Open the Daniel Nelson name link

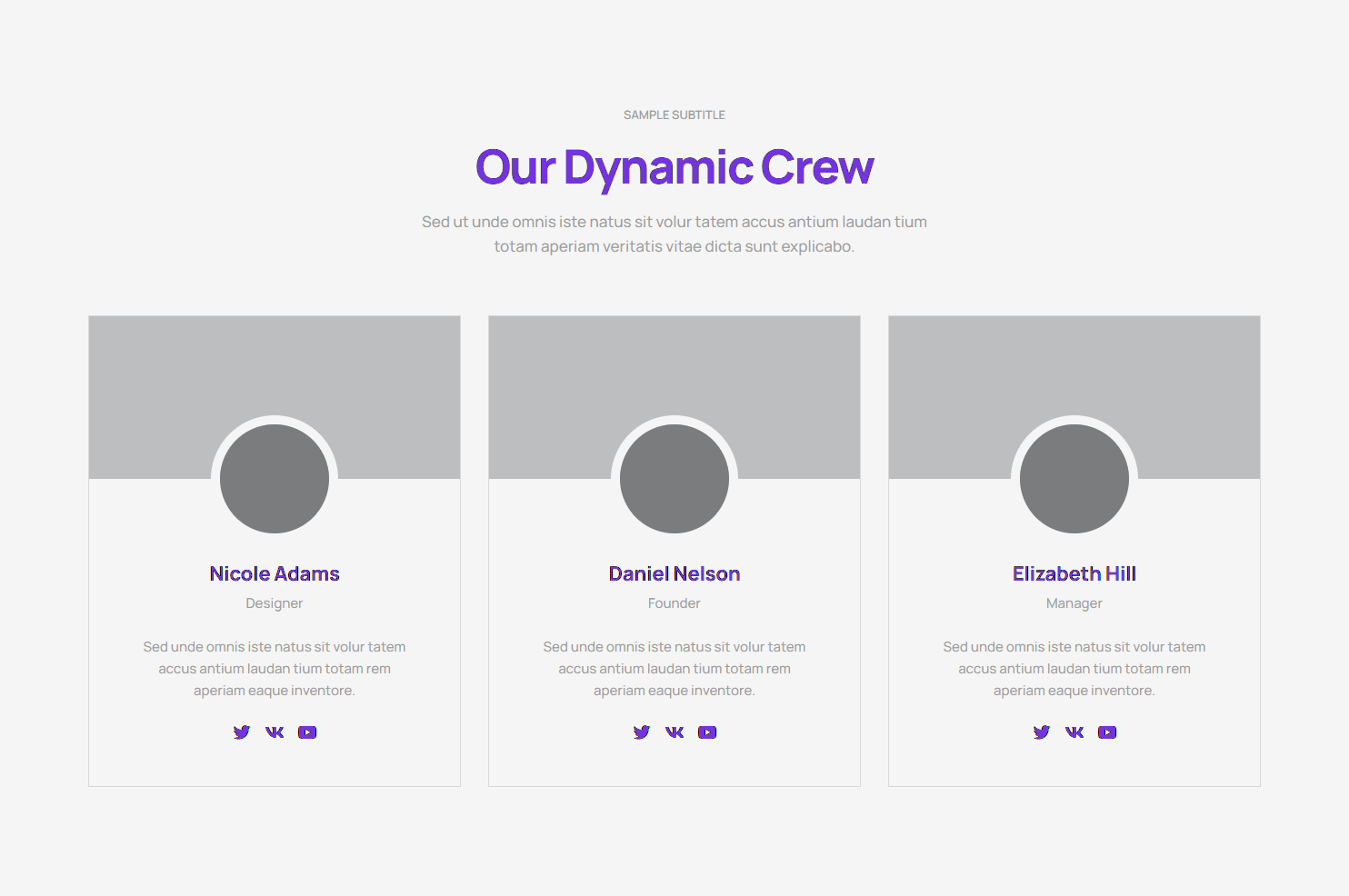point(674,574)
